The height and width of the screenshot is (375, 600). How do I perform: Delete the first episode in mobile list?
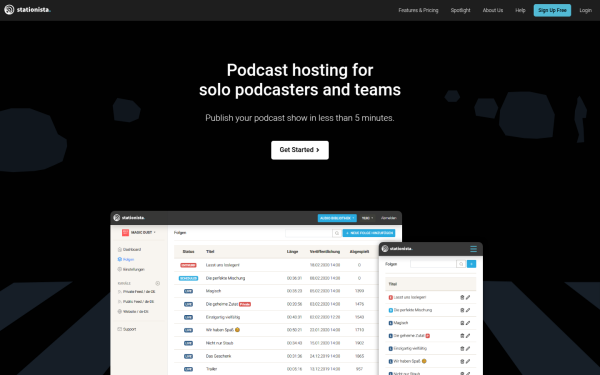[x=462, y=297]
